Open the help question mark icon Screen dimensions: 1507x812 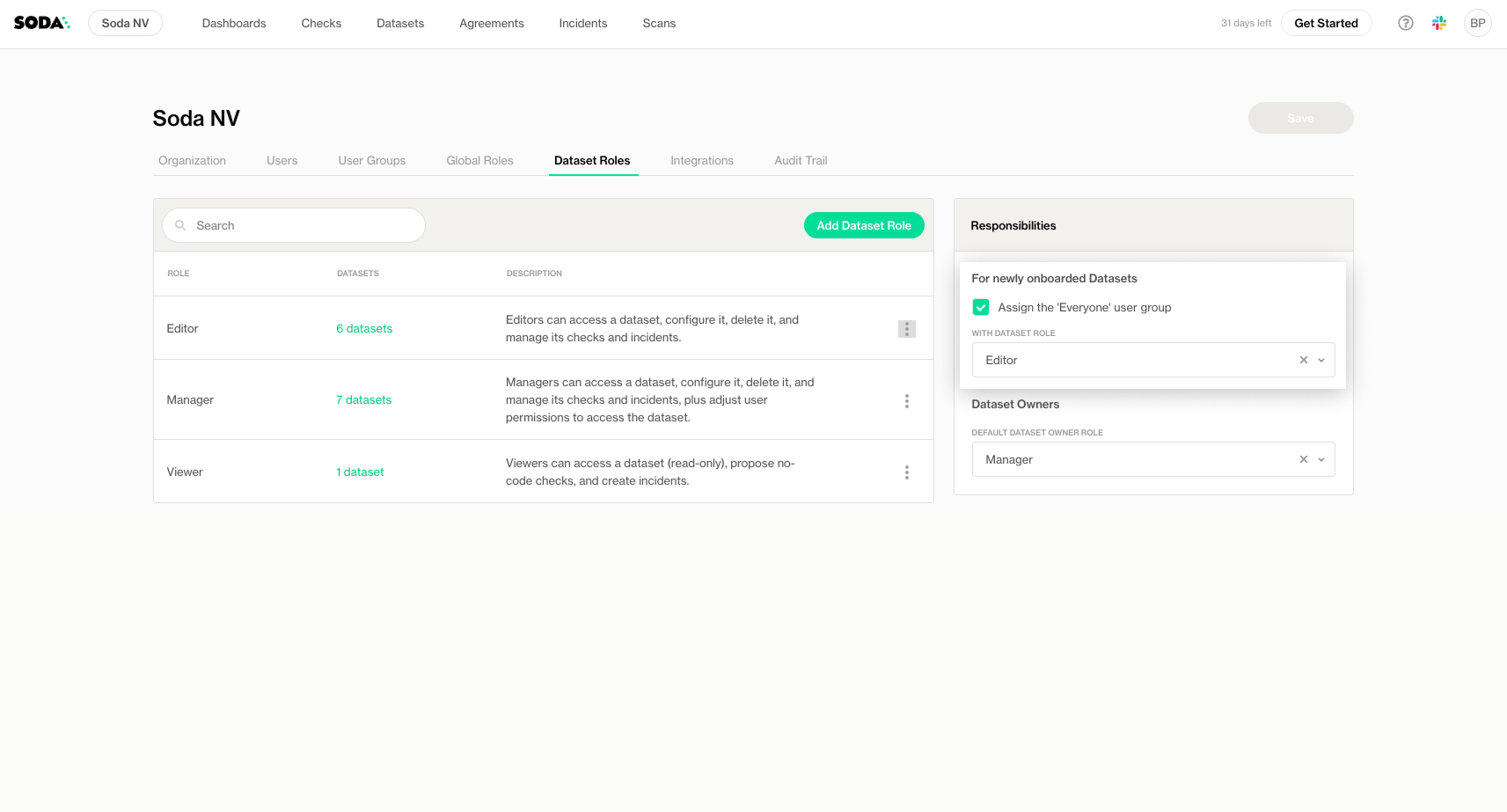(x=1405, y=23)
